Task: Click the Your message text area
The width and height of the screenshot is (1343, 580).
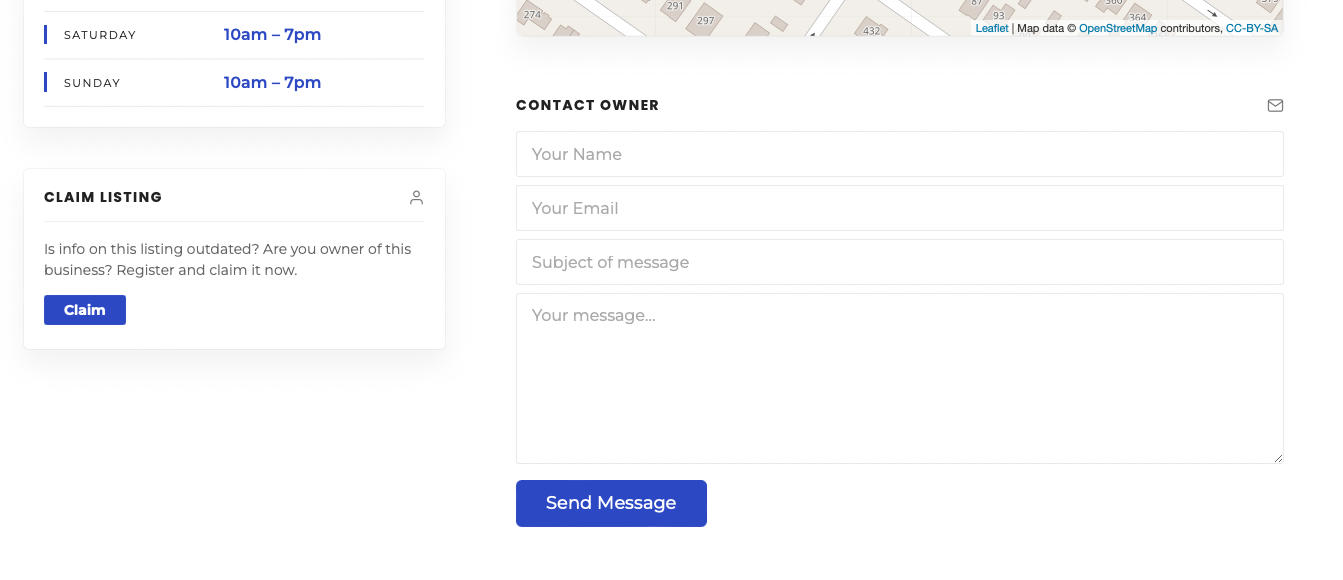Action: (899, 378)
